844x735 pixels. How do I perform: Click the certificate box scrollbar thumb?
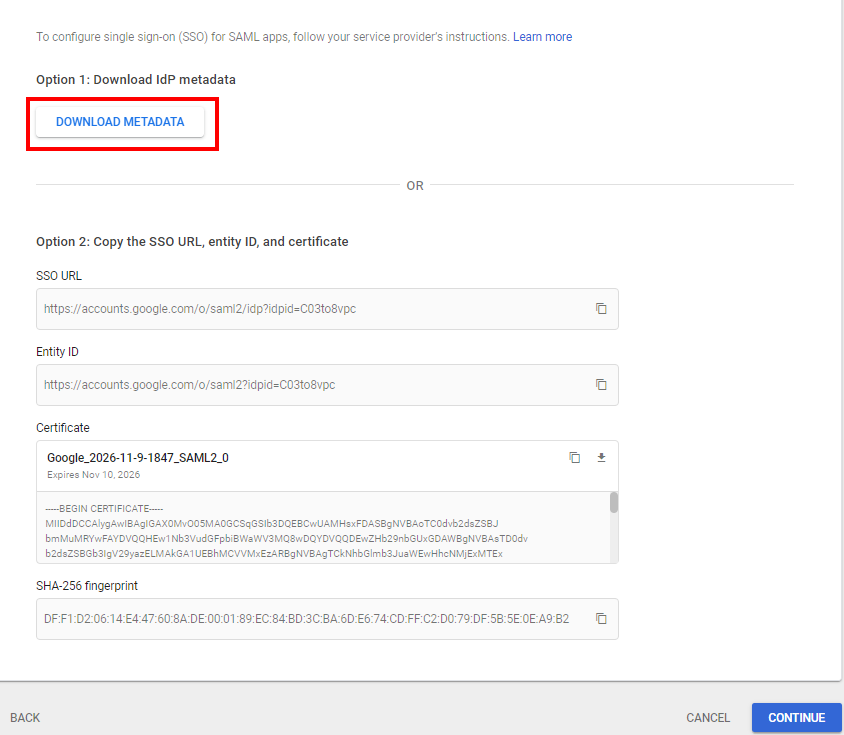click(x=613, y=502)
